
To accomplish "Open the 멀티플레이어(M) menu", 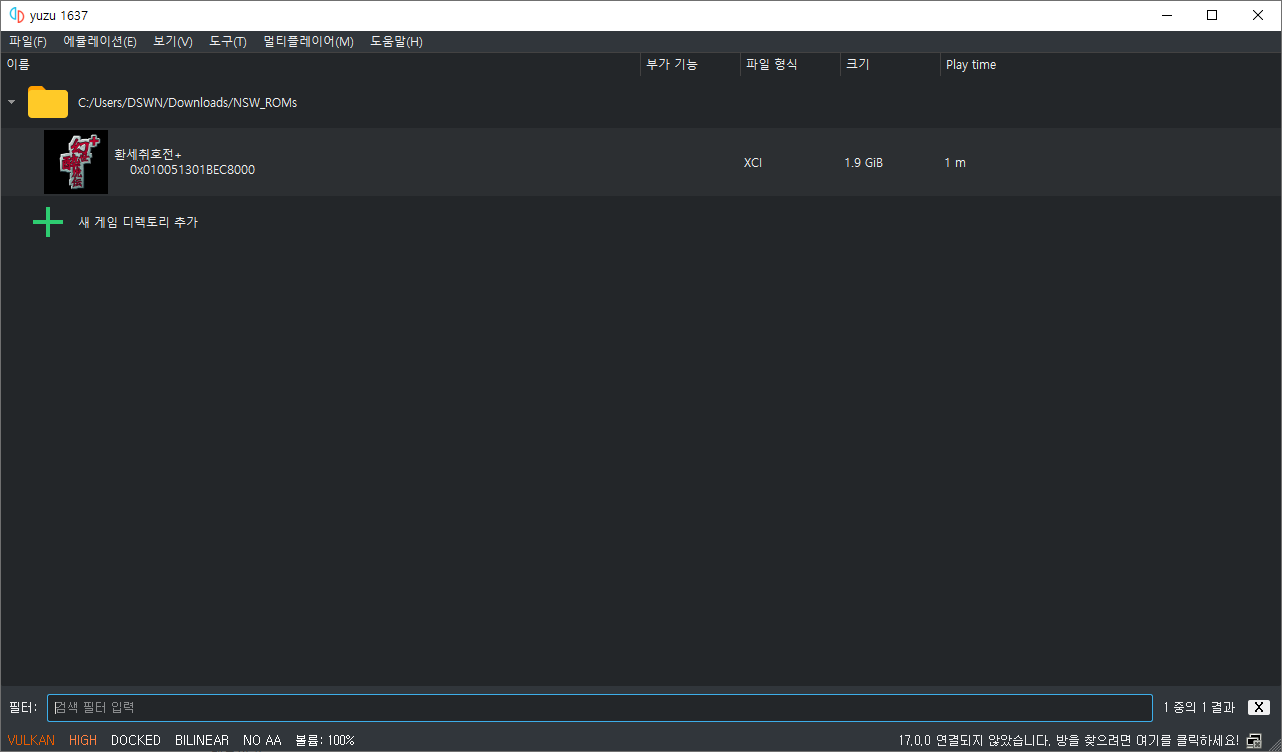I will coord(308,42).
